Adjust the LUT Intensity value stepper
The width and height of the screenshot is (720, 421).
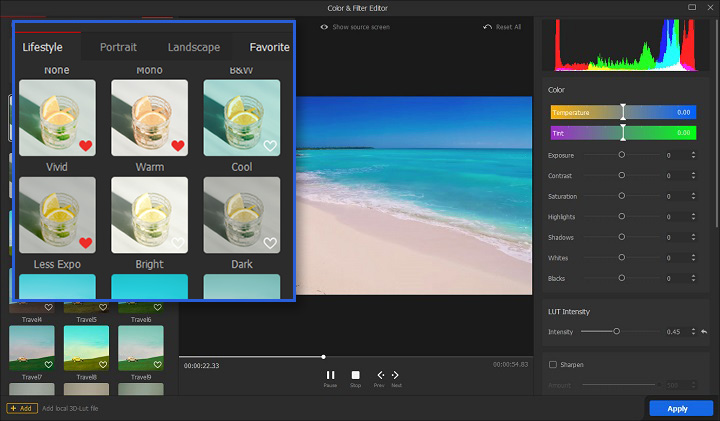[x=694, y=331]
